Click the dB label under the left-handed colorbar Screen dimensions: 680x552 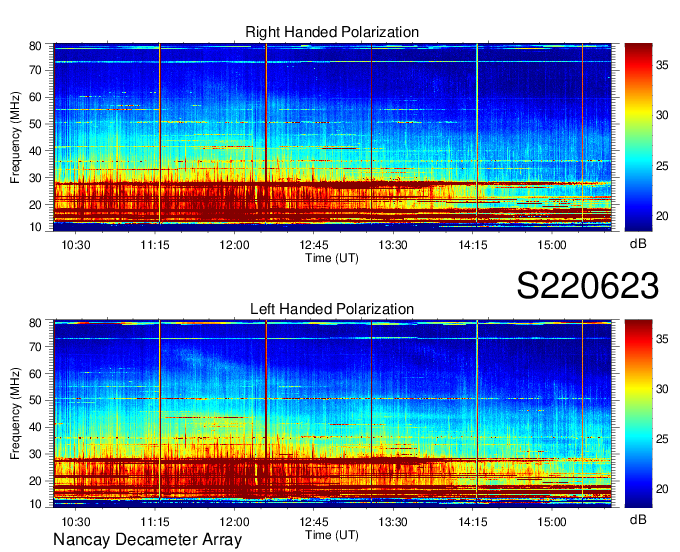click(638, 519)
